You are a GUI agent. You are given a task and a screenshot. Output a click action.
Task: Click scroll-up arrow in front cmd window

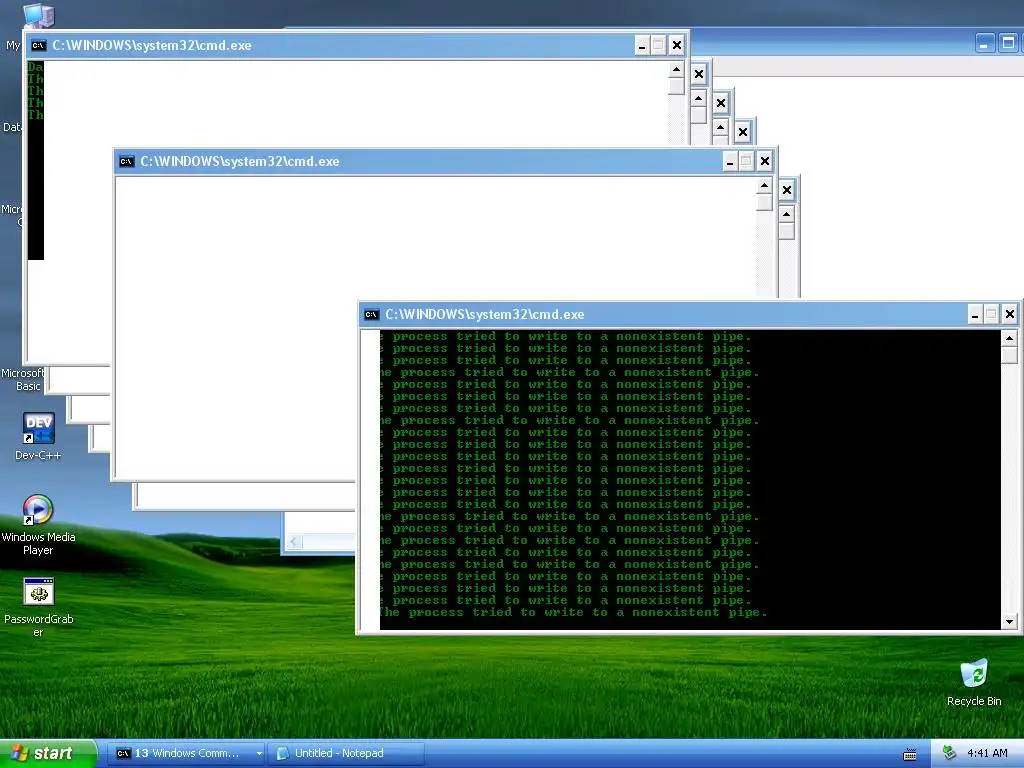[1009, 338]
